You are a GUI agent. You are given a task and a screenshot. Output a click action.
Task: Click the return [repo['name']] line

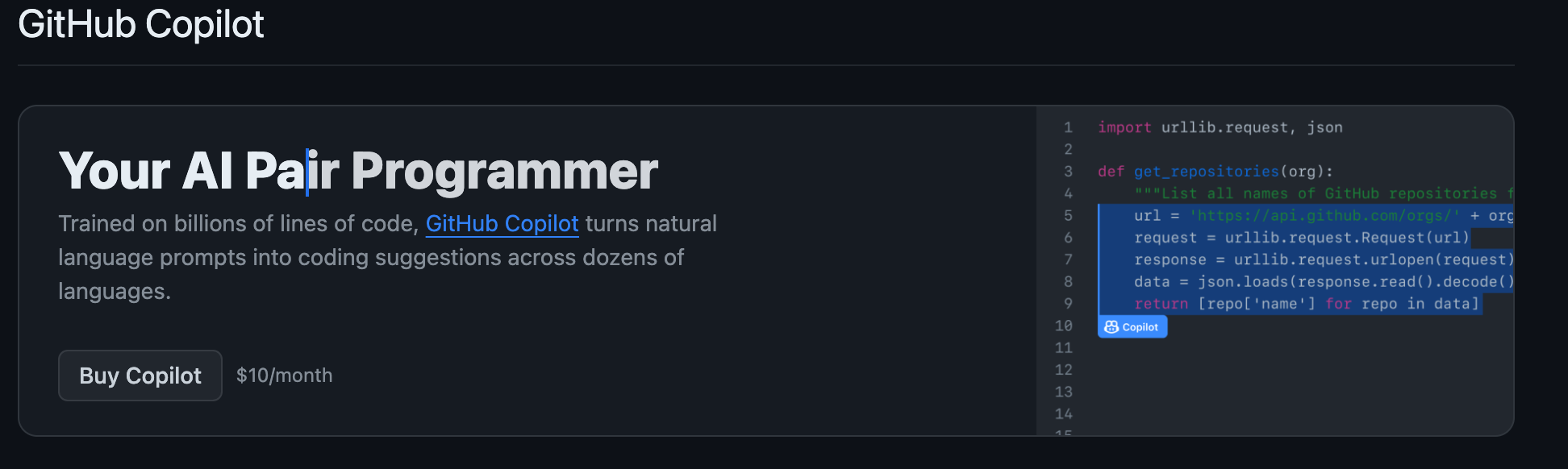pyautogui.click(x=1307, y=304)
